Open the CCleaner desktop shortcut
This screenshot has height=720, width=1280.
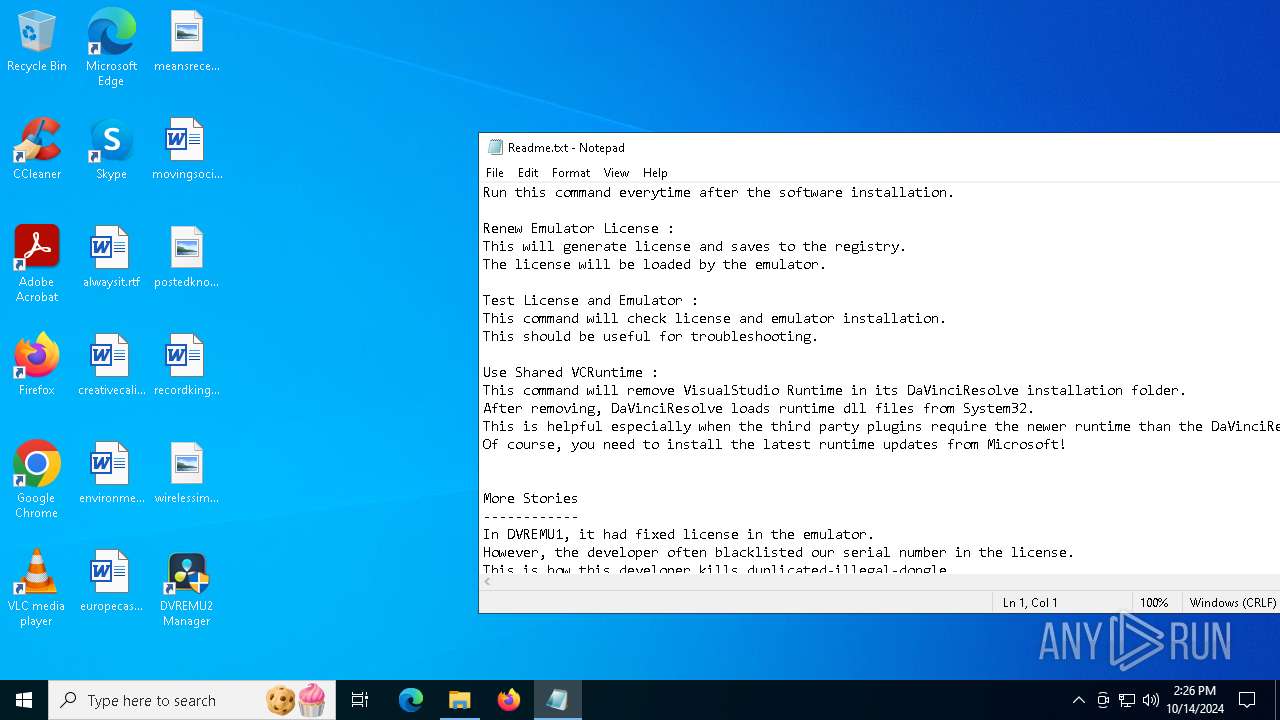pos(37,150)
